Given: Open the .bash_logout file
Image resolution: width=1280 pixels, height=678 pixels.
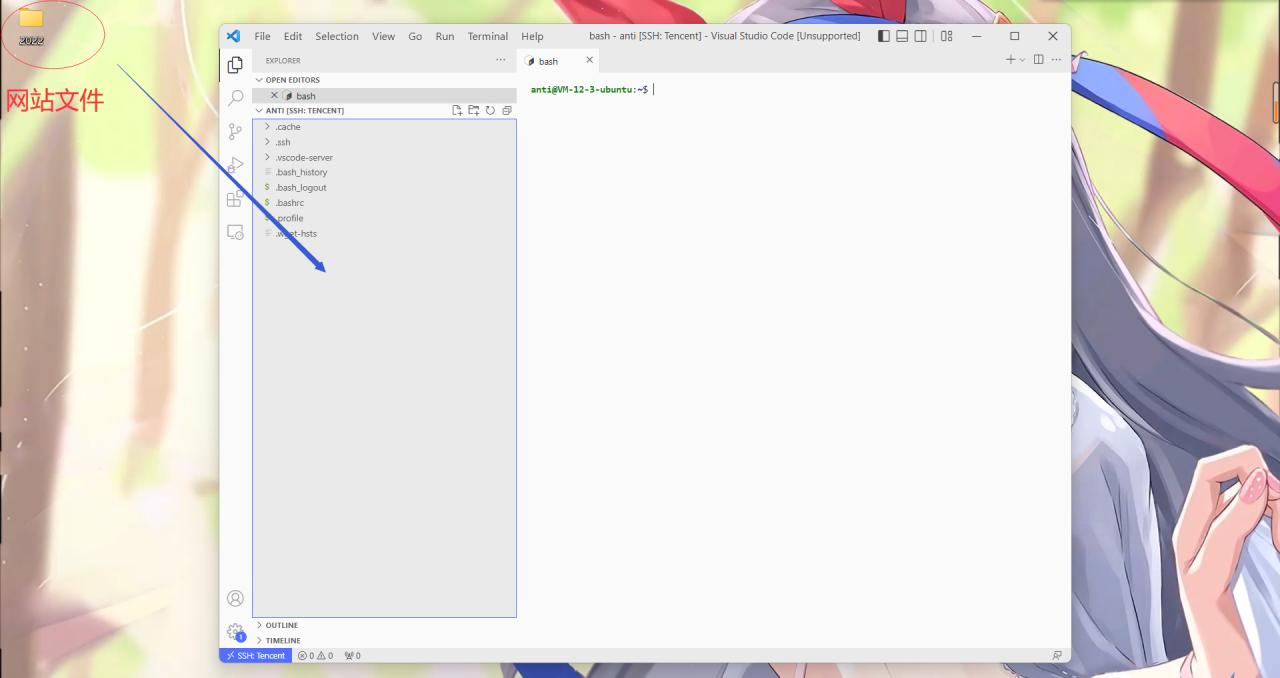Looking at the screenshot, I should point(384,187).
